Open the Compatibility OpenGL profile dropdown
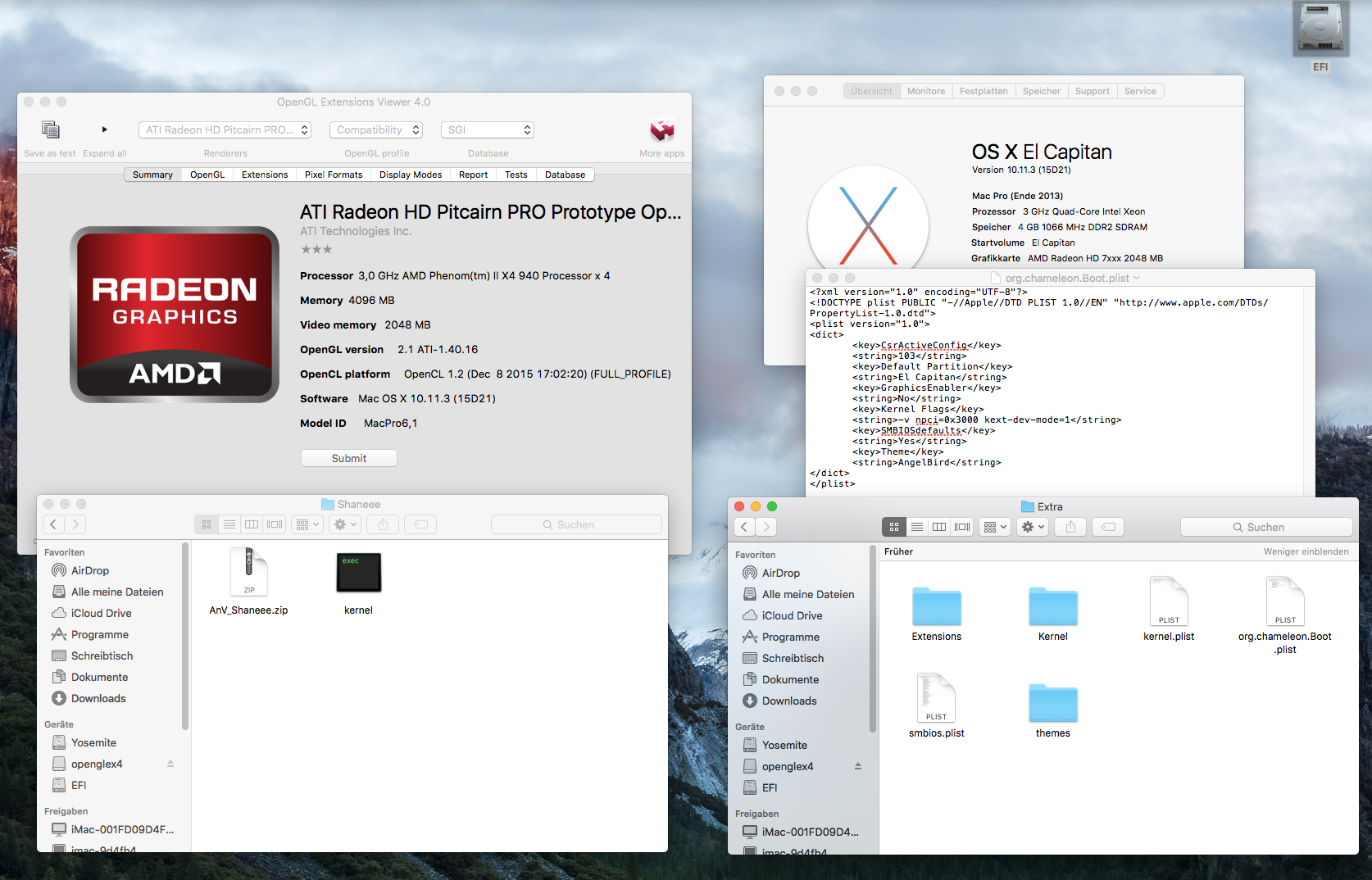The image size is (1372, 880). [x=376, y=129]
